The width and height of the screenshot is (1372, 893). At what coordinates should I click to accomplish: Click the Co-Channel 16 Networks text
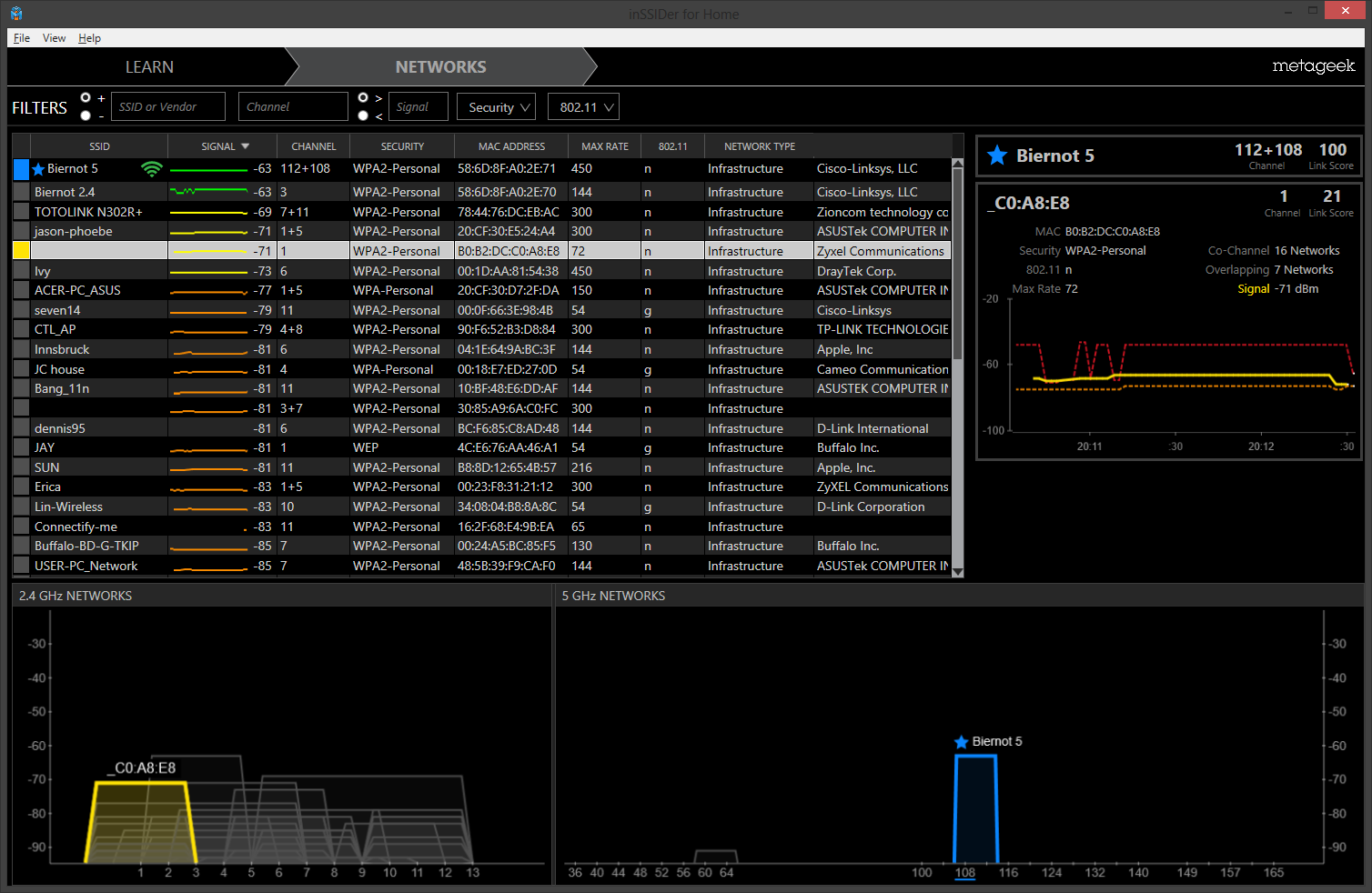(x=1274, y=251)
